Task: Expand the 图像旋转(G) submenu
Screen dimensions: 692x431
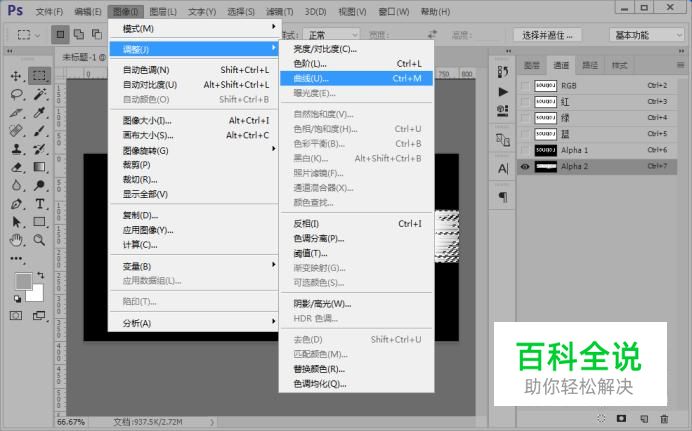Action: click(x=193, y=150)
